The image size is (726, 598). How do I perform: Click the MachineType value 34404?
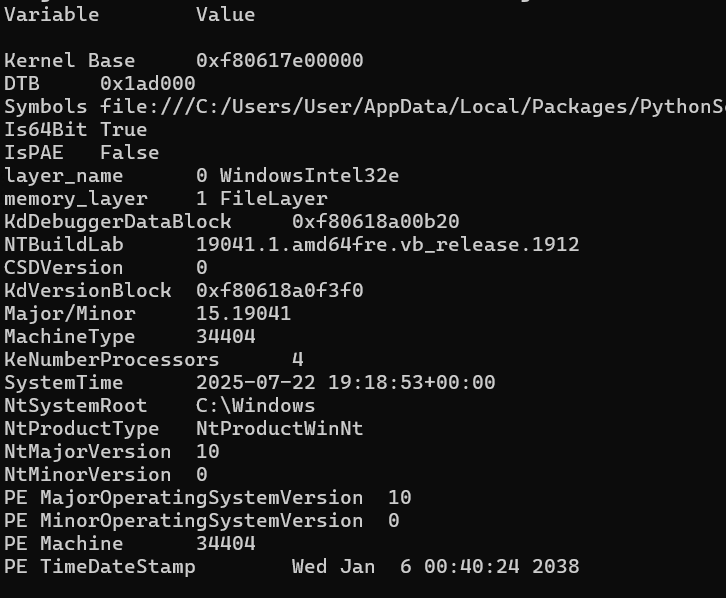coord(226,337)
